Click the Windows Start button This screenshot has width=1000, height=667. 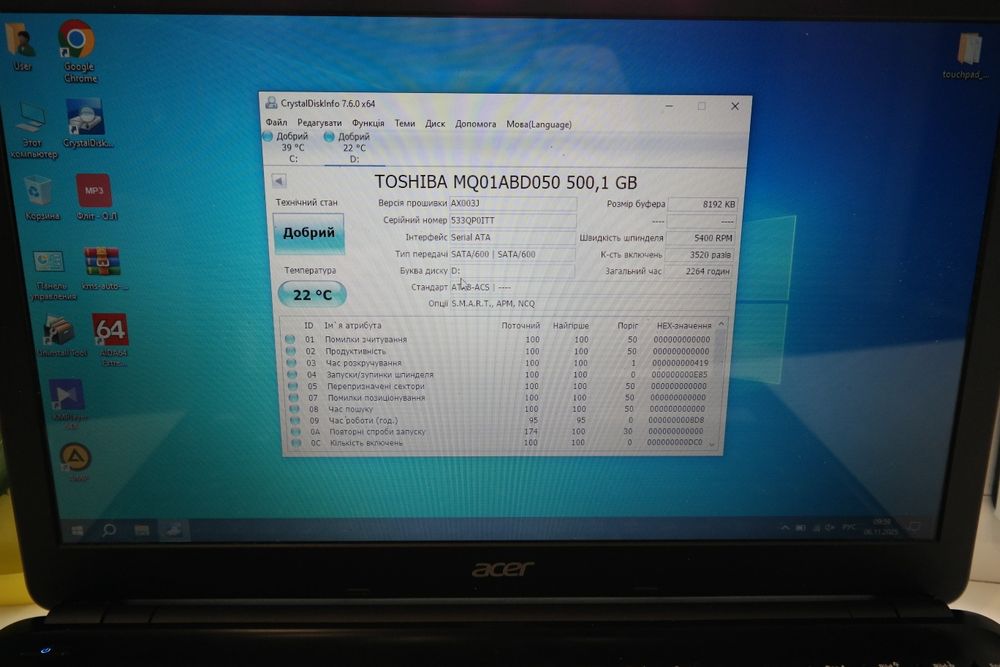tap(77, 530)
